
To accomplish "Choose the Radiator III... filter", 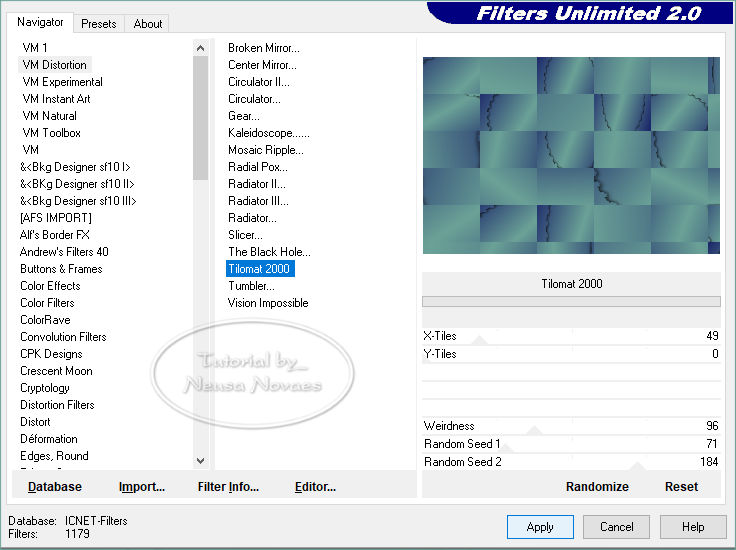I will pos(258,201).
